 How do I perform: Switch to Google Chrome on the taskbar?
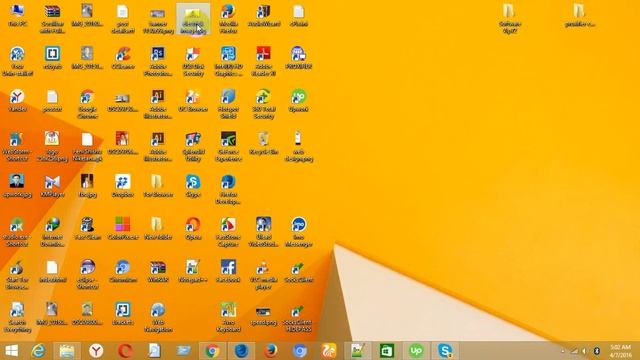click(212, 351)
